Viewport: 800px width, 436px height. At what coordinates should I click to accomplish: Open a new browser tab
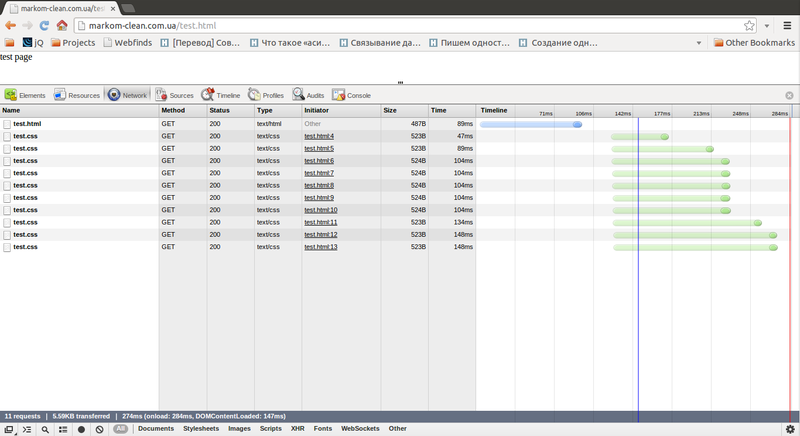(x=128, y=8)
